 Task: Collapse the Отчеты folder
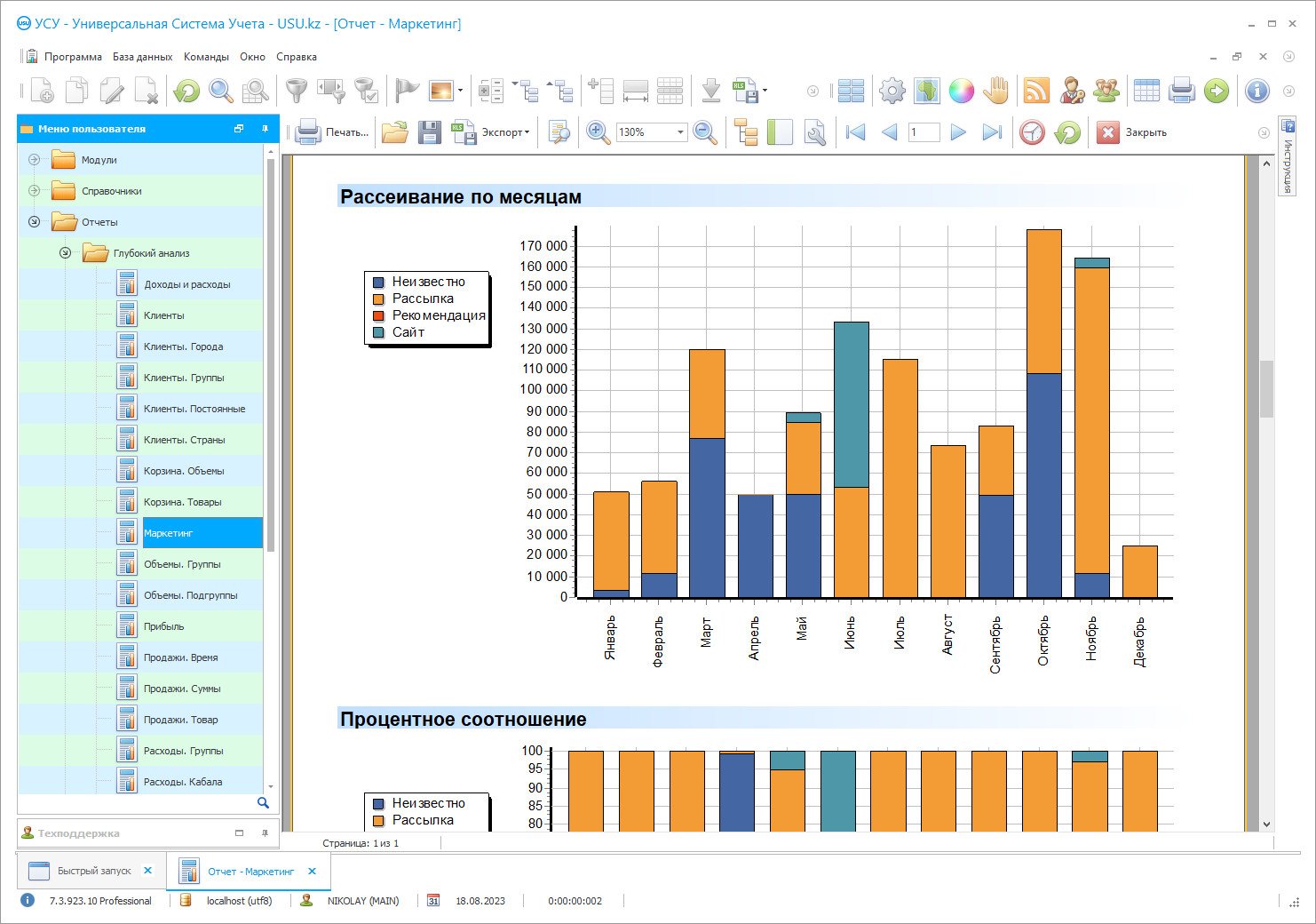34,222
